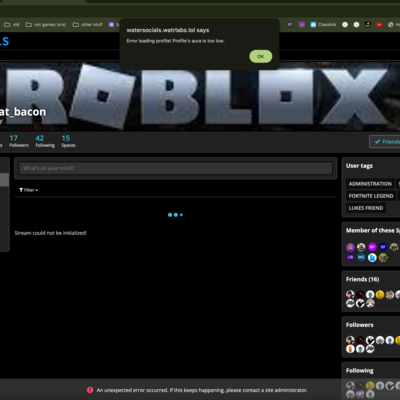Image resolution: width=400 pixels, height=400 pixels.
Task: Open the second space avatar in top row
Action: [361, 247]
